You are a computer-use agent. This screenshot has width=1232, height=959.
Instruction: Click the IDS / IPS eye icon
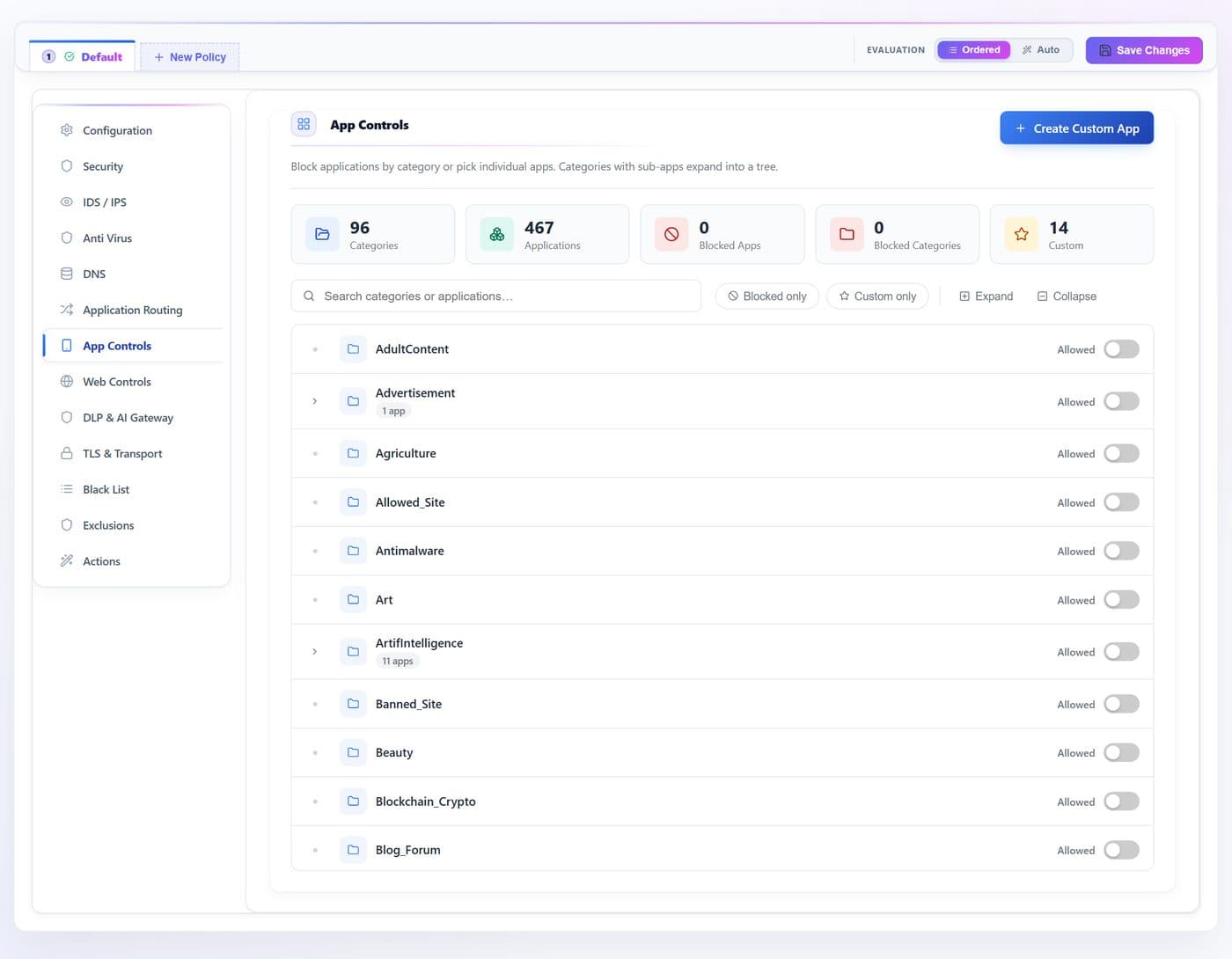(66, 202)
